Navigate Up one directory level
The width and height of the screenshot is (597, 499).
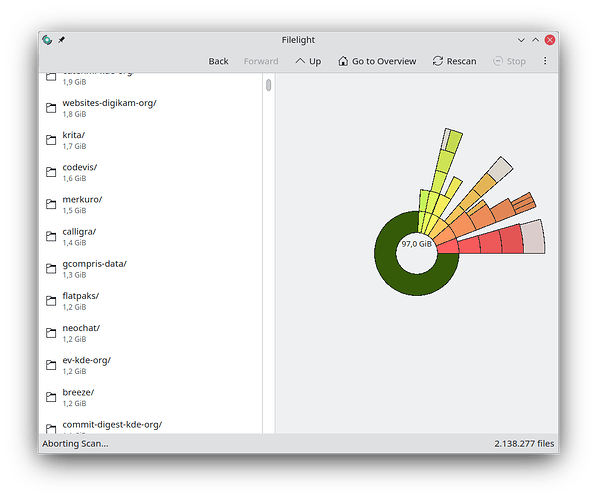coord(308,61)
